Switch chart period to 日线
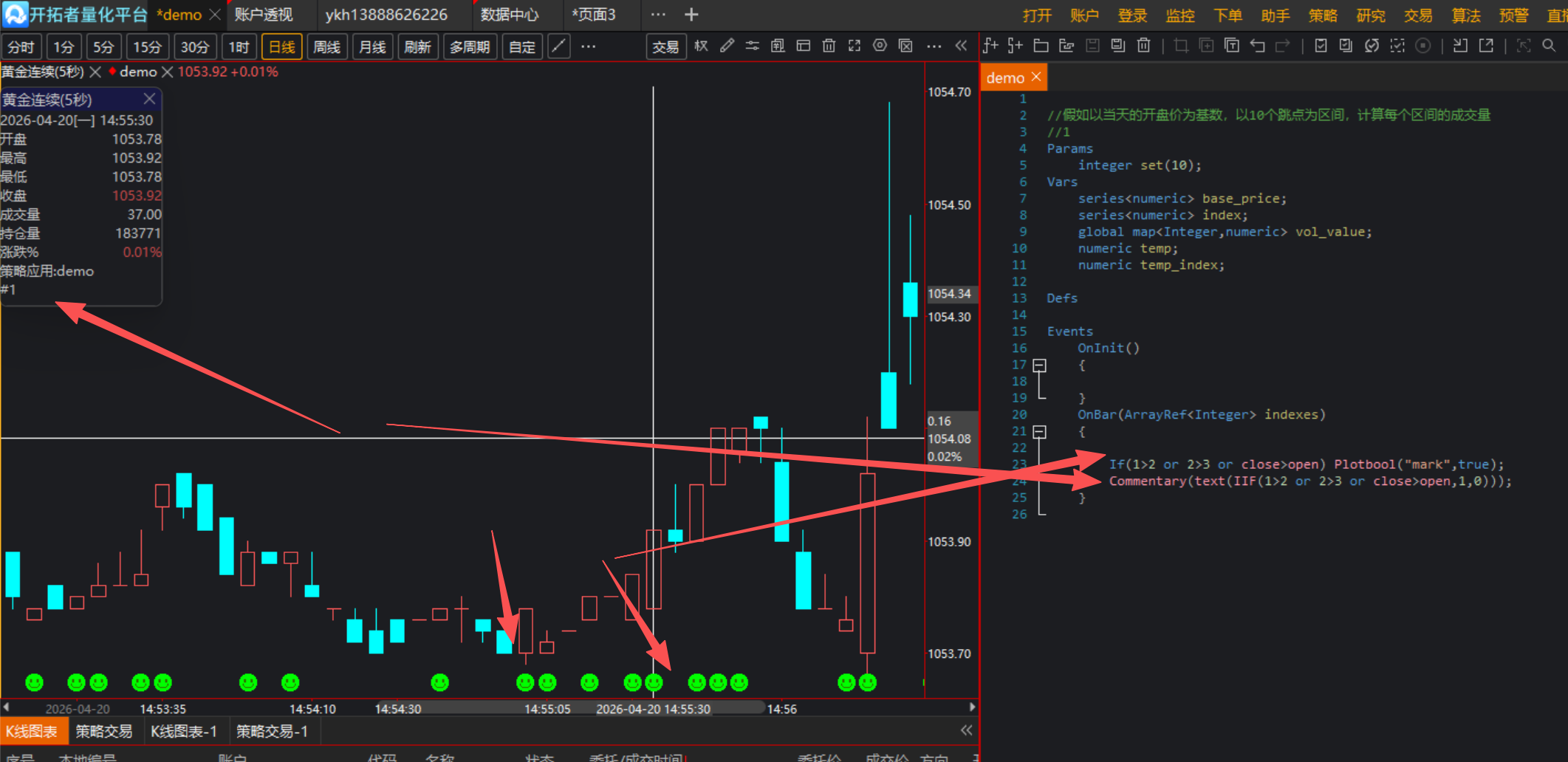 [x=281, y=47]
